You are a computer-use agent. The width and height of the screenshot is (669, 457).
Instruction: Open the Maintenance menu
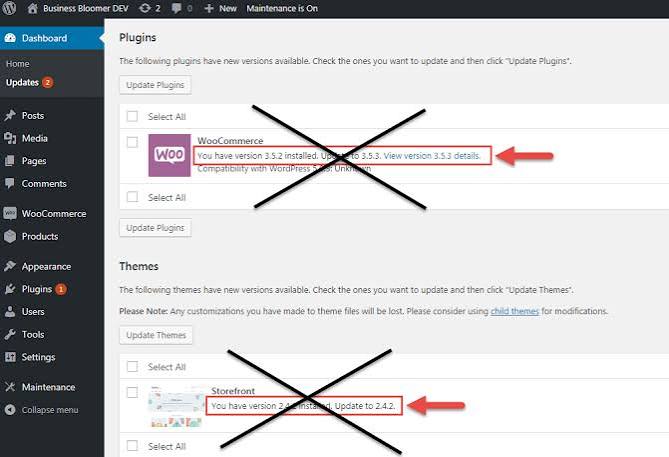point(48,387)
